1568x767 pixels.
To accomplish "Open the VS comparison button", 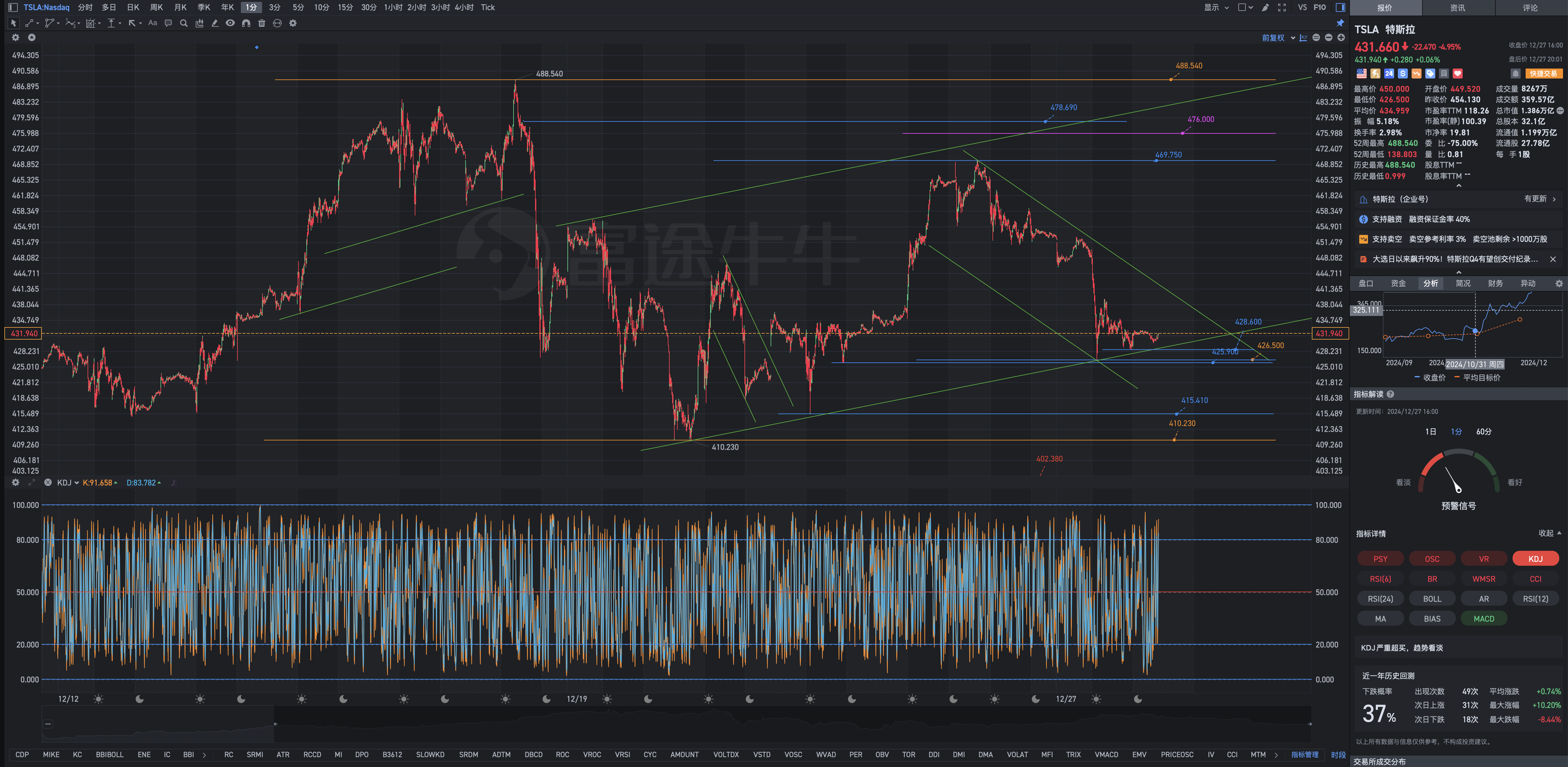I will (x=1302, y=7).
